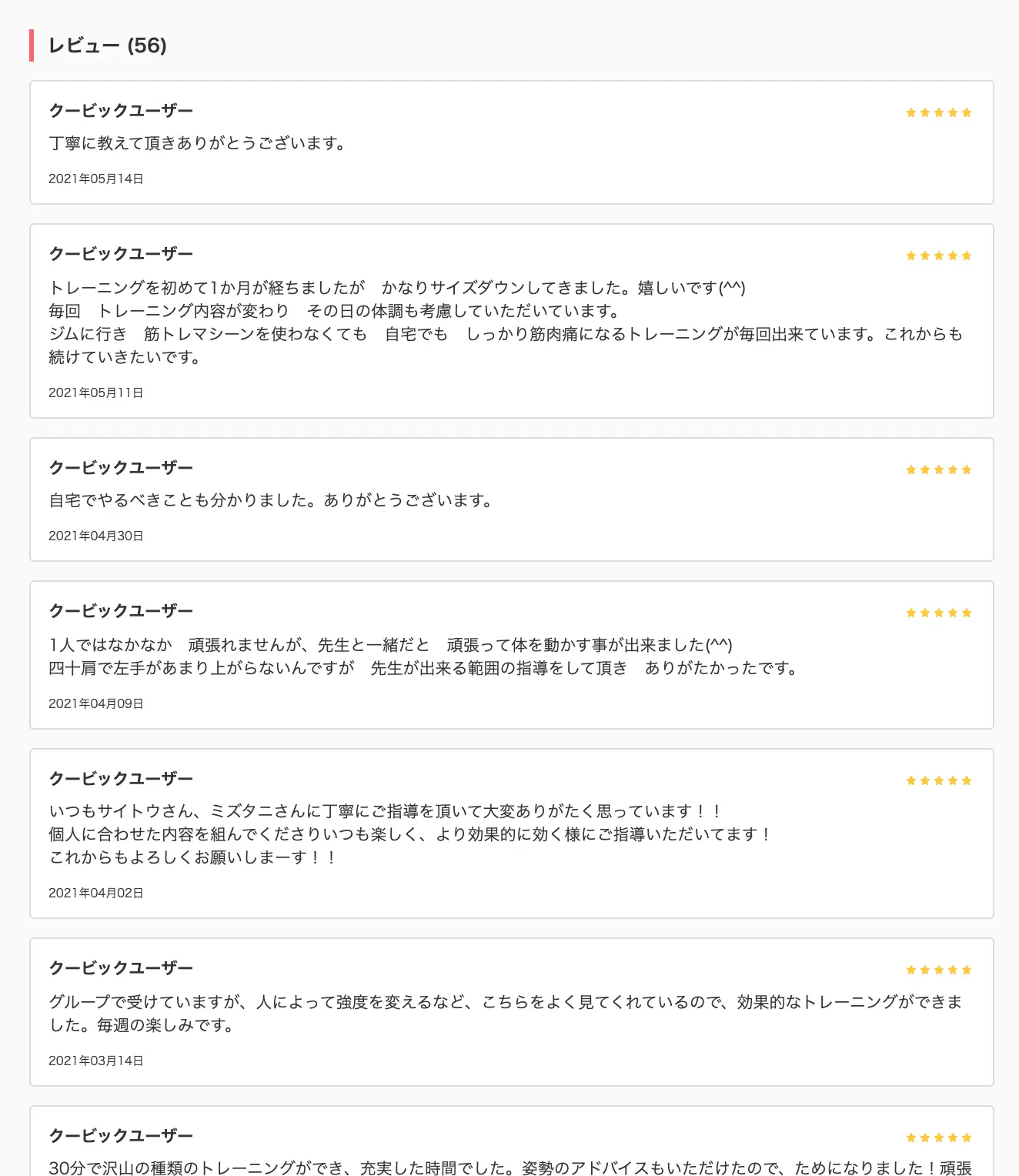
Task: Click star rating of 2021年04月30日 review
Action: (x=938, y=469)
